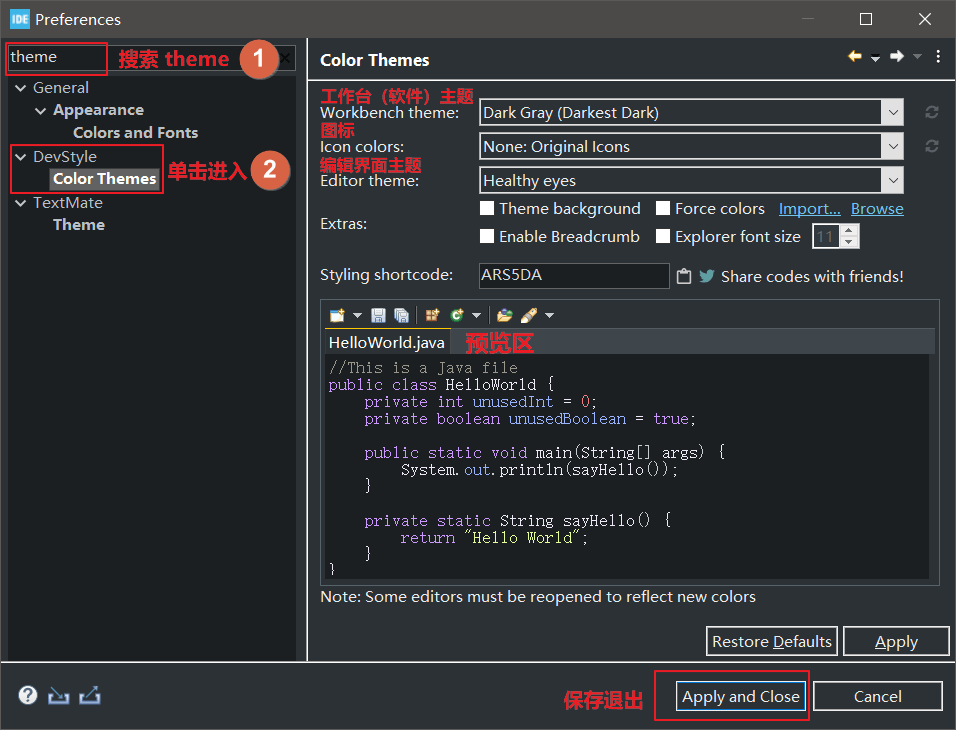
Task: Clear the theme search filter
Action: coord(285,59)
